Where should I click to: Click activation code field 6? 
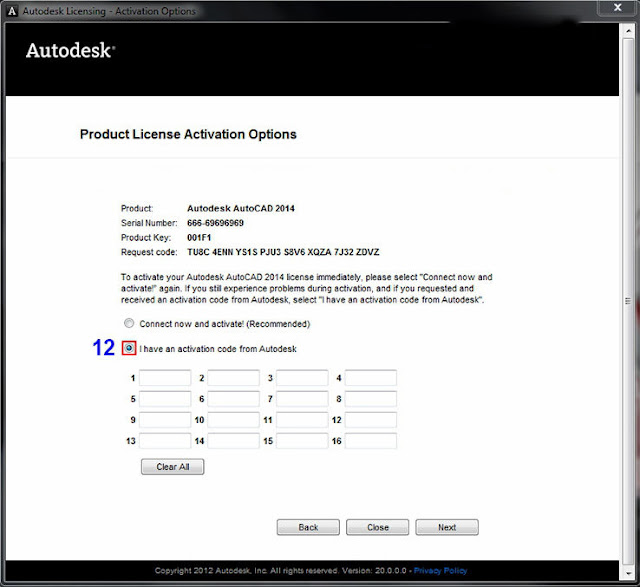click(x=233, y=399)
